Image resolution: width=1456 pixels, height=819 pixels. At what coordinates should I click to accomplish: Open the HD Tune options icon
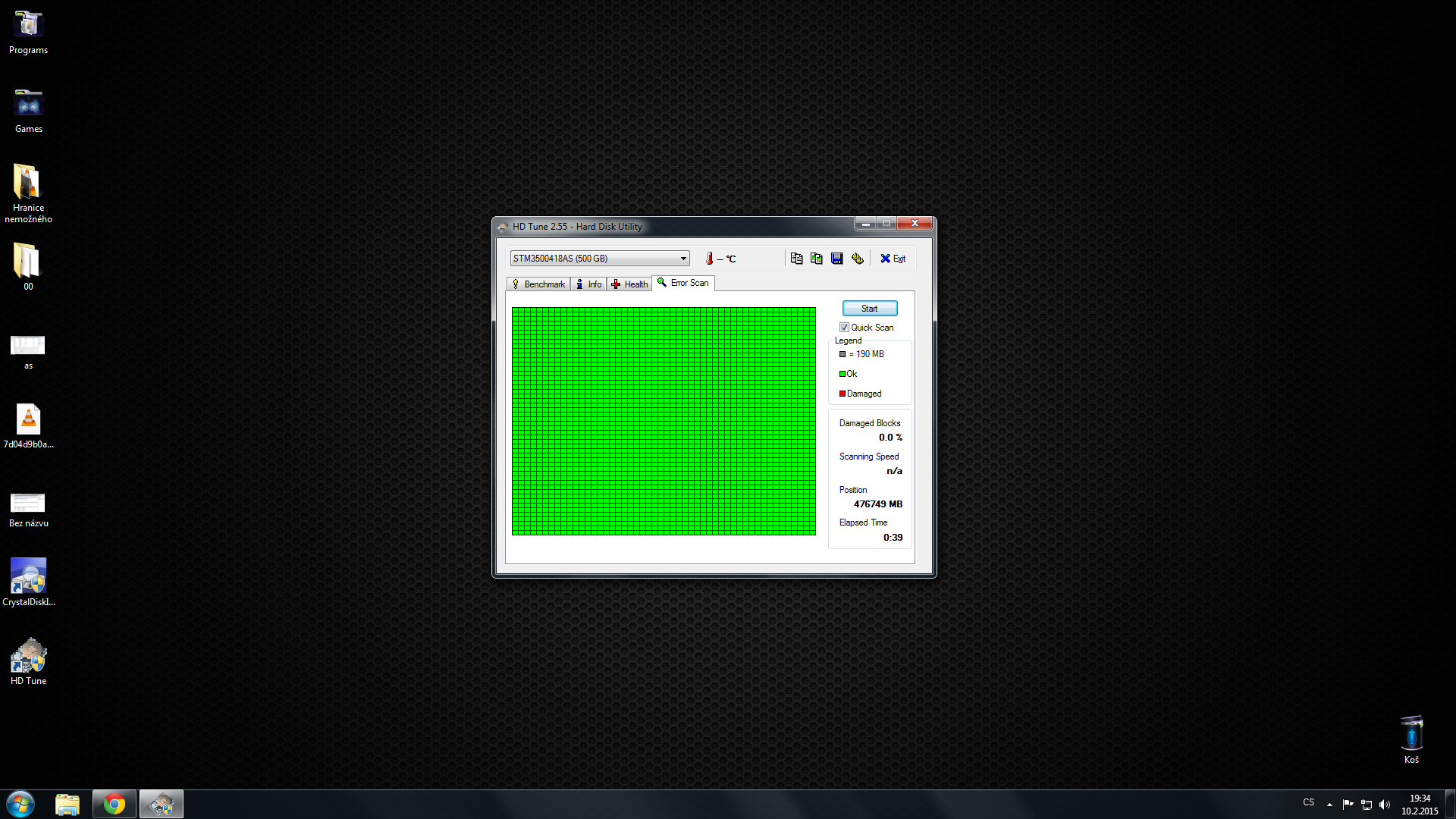858,259
